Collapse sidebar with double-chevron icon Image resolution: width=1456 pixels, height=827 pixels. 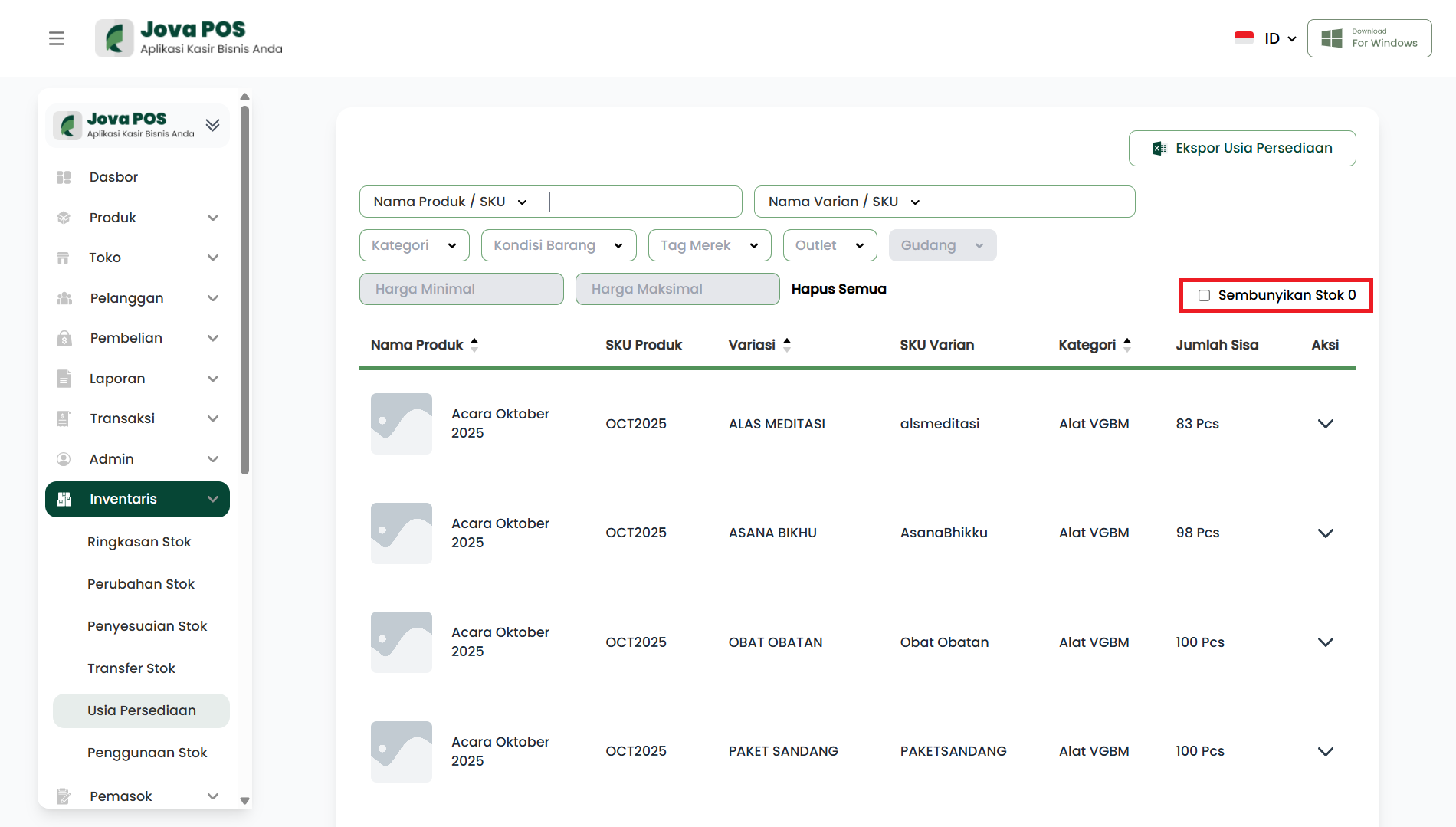(x=213, y=125)
